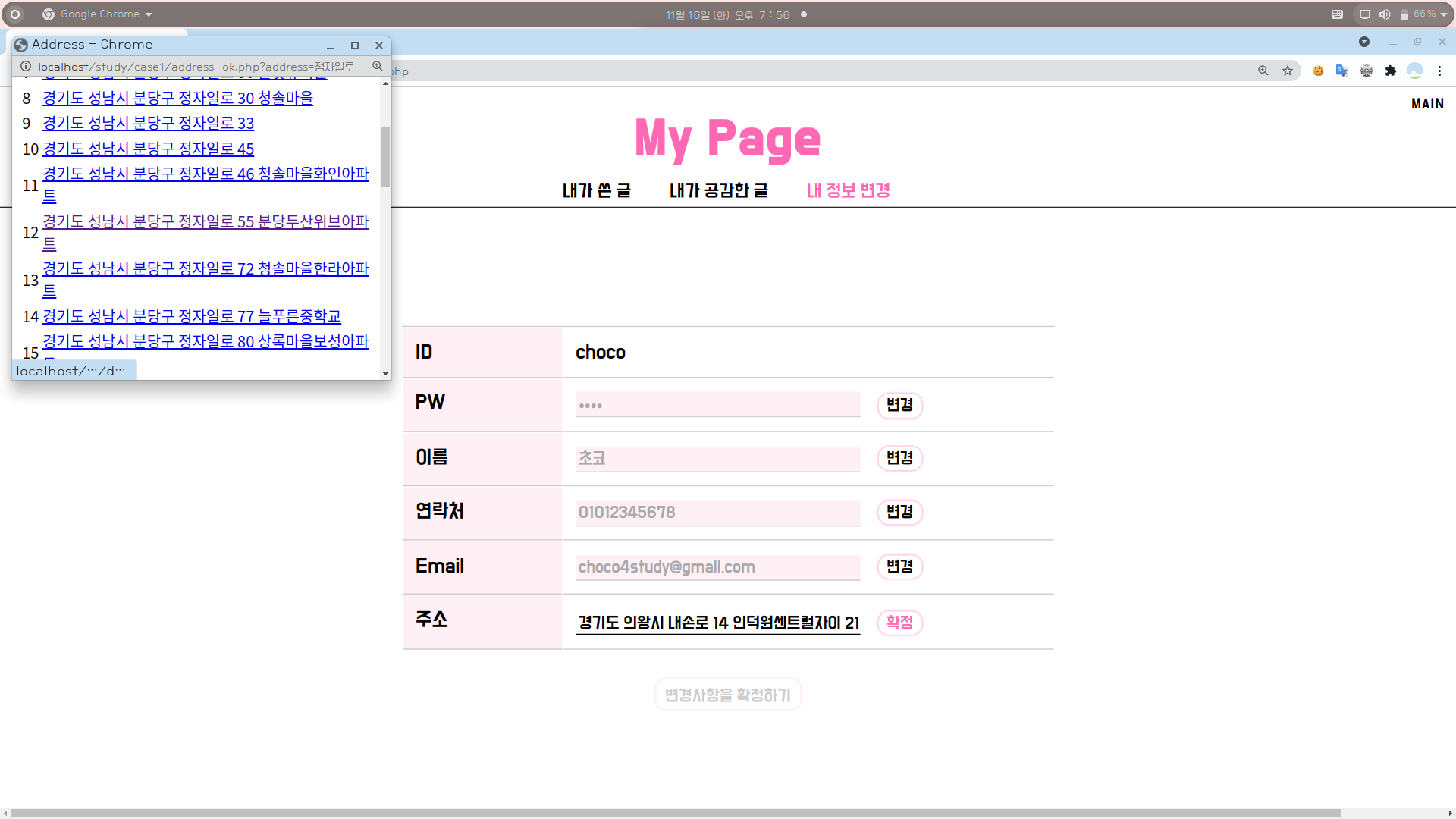This screenshot has height=819, width=1456.
Task: Click the cookie extension icon
Action: (1318, 71)
